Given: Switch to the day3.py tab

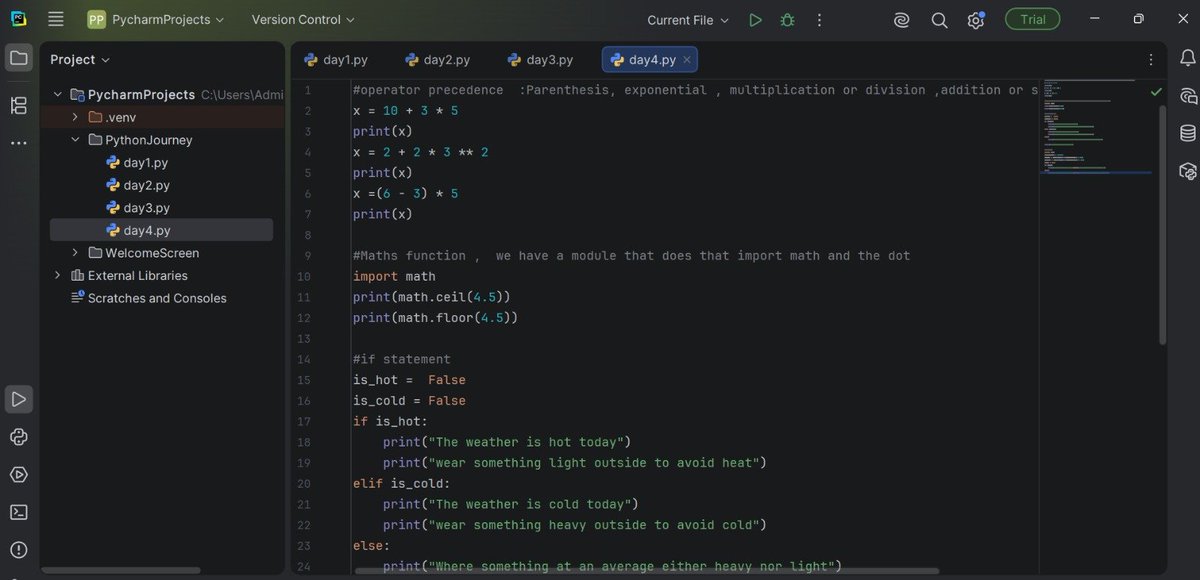Looking at the screenshot, I should coord(540,60).
